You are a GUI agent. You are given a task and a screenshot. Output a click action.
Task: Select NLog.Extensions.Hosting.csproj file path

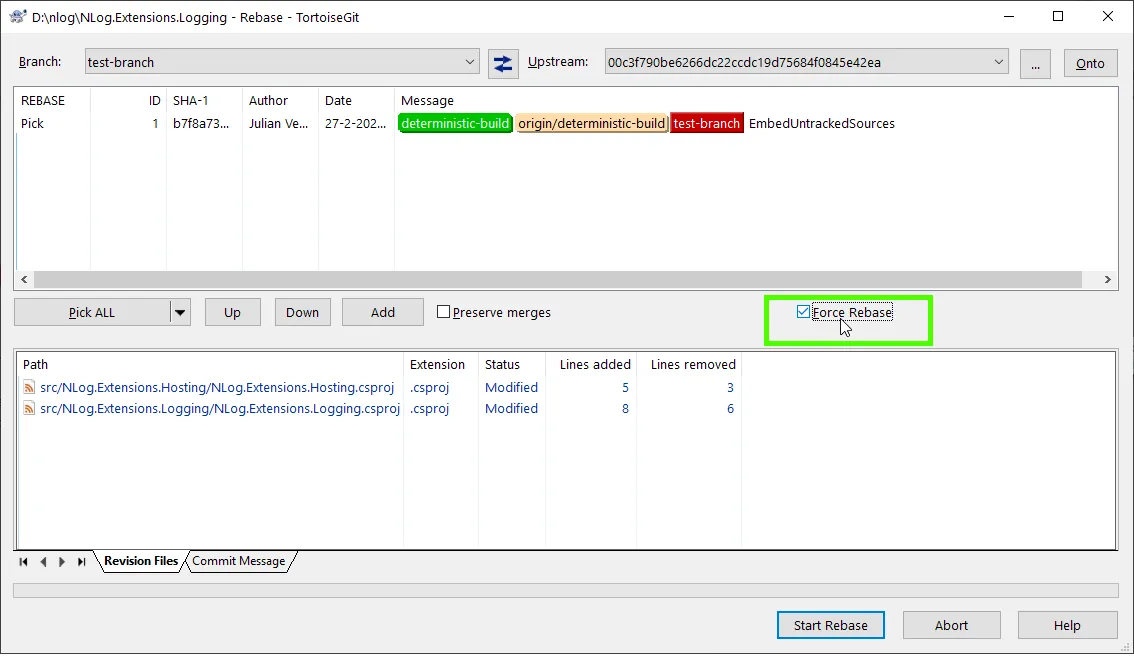pos(217,388)
